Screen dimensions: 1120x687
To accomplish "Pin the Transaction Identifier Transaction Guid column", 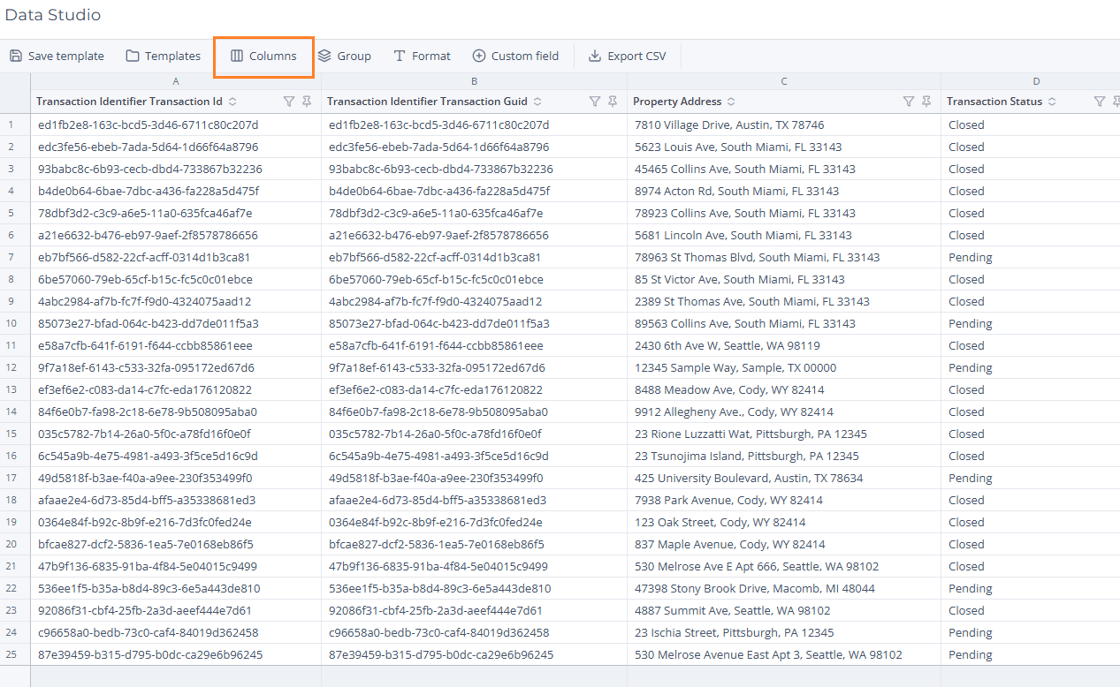I will click(x=612, y=101).
